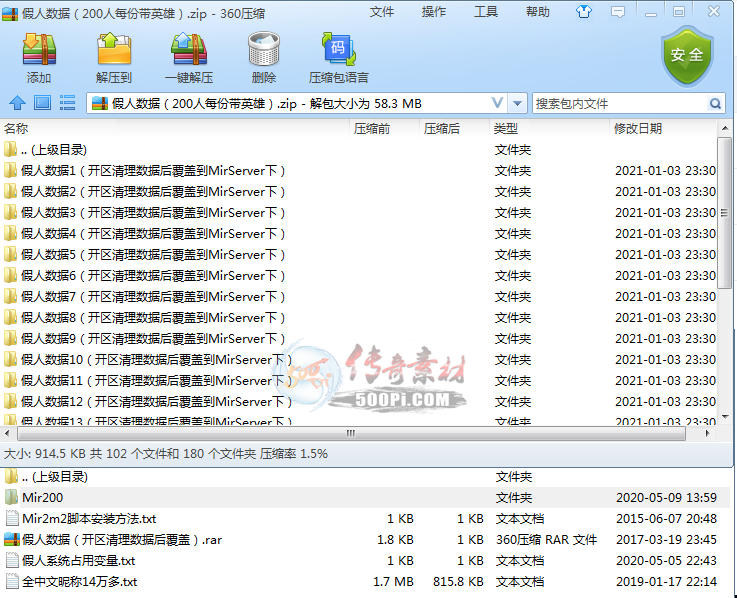Click folder icon of 假人数据5 row
Viewport: 737px width, 598px height.
click(x=10, y=254)
